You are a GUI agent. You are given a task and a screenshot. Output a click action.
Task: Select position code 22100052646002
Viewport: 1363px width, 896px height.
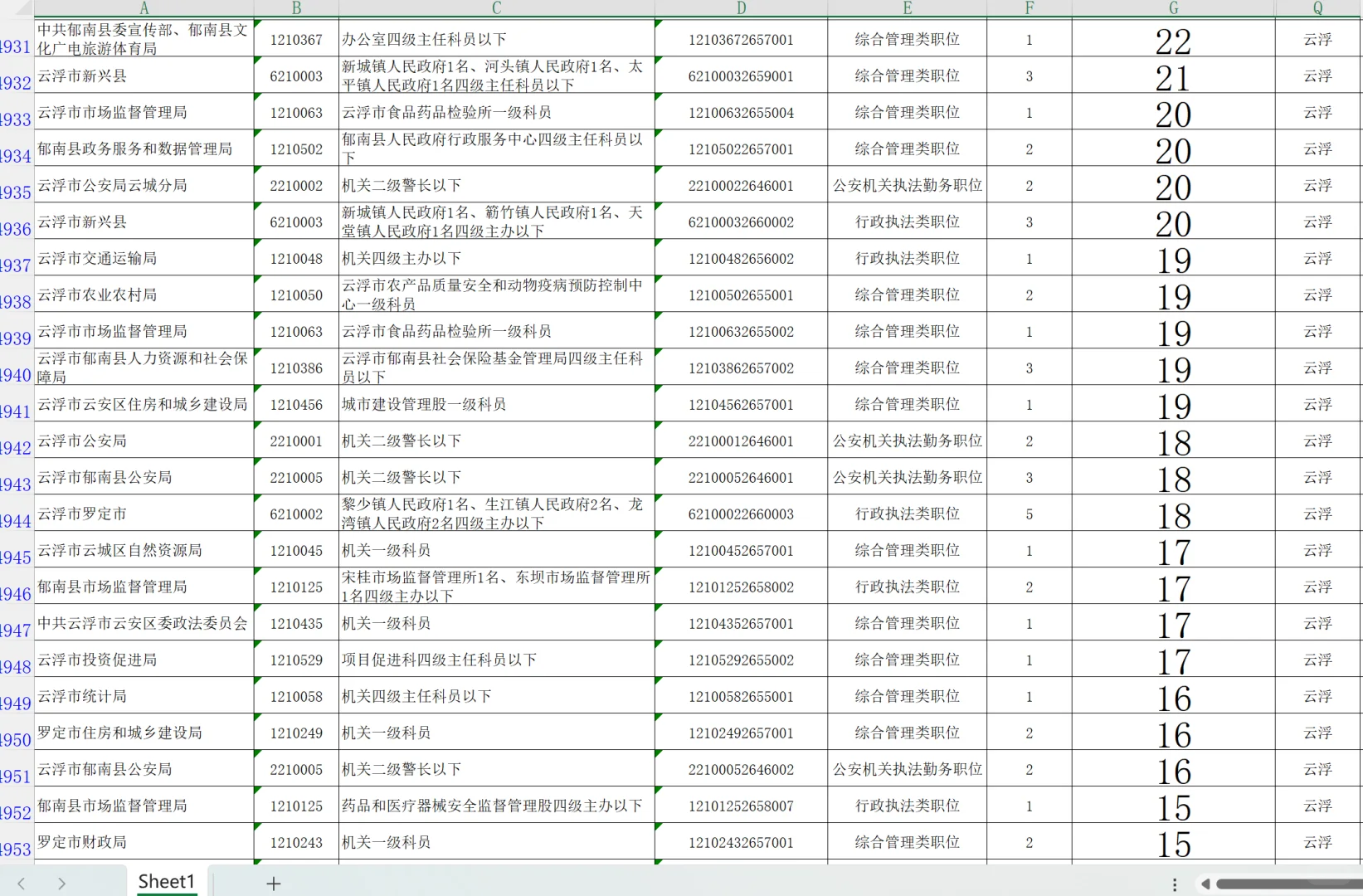pyautogui.click(x=741, y=769)
